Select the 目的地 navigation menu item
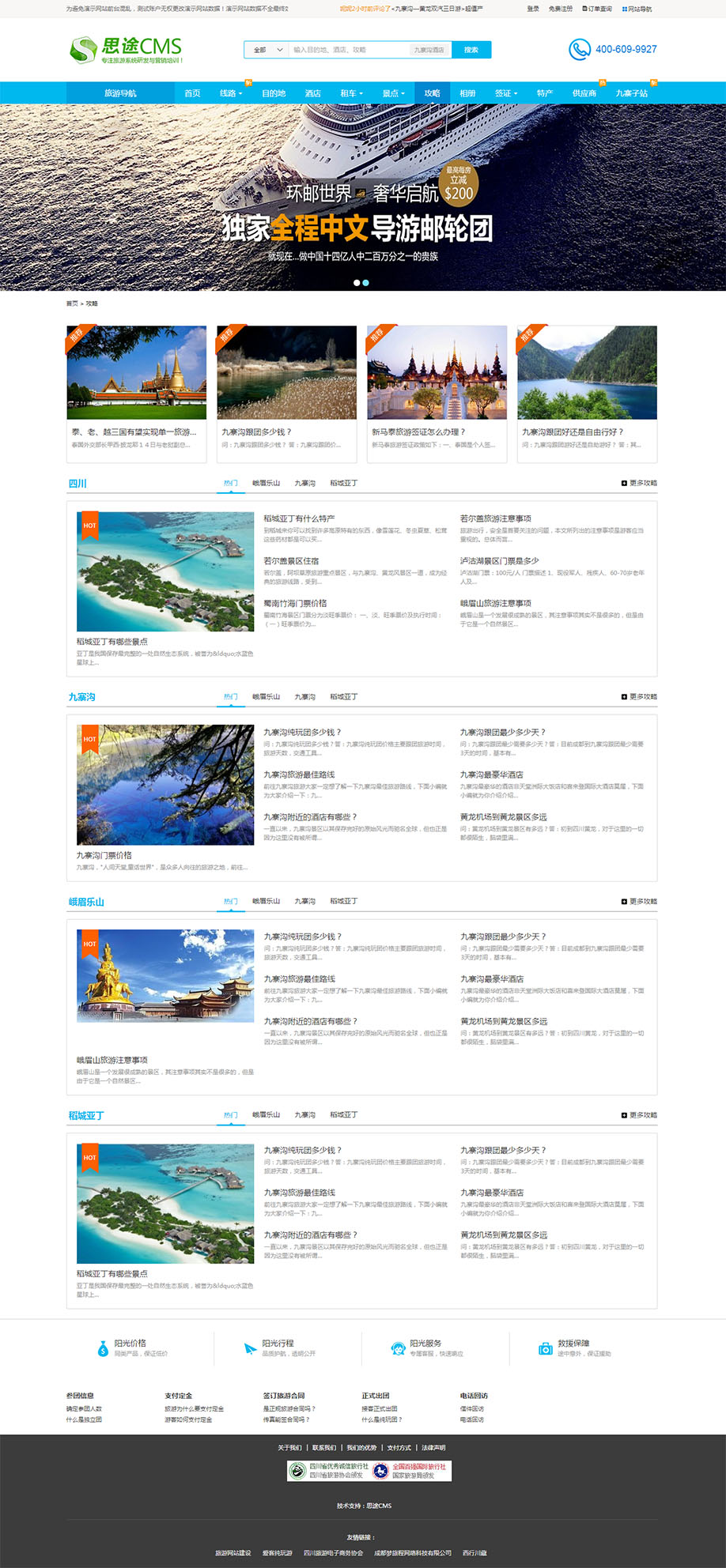Image resolution: width=726 pixels, height=1568 pixels. point(274,93)
